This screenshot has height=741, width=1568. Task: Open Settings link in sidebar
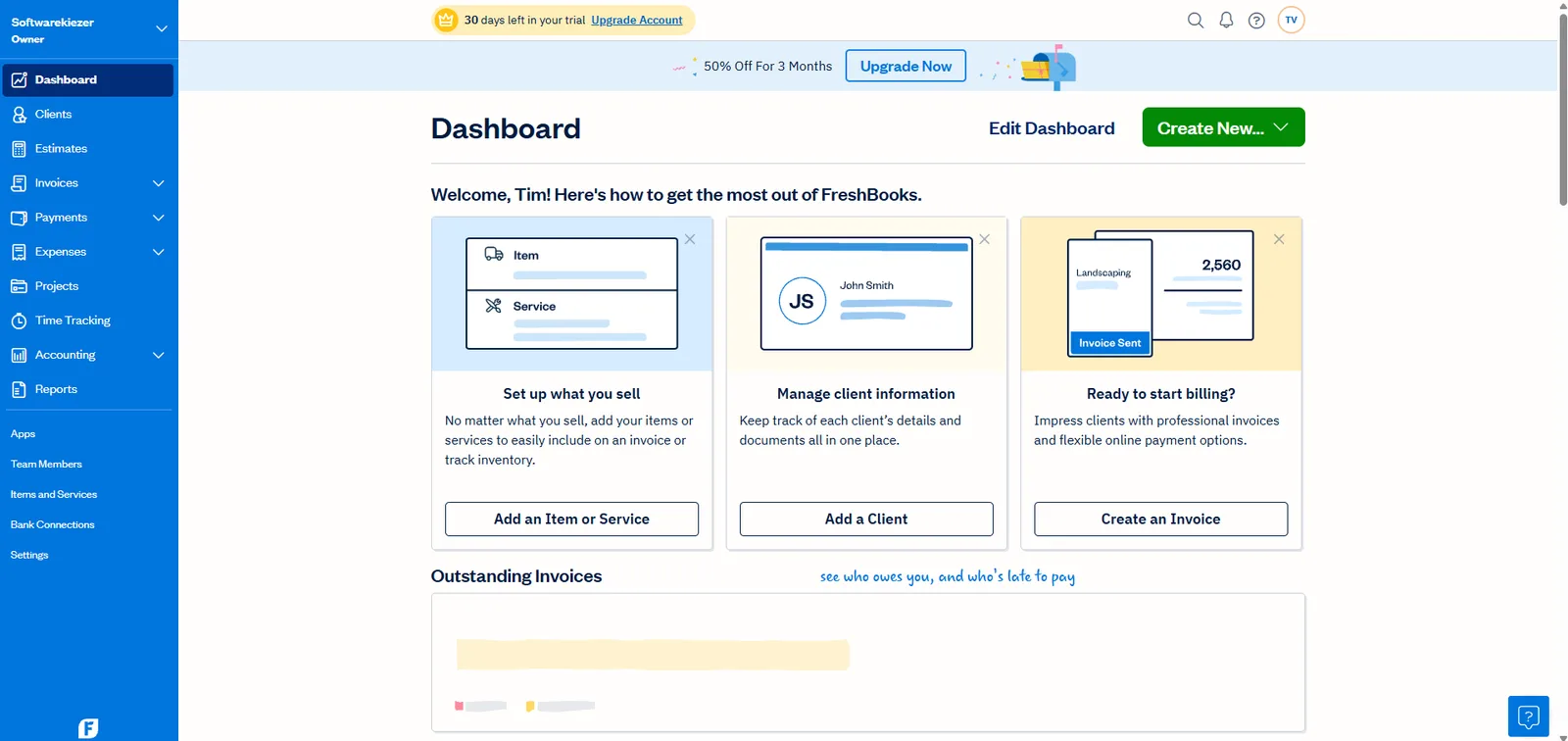pos(29,556)
